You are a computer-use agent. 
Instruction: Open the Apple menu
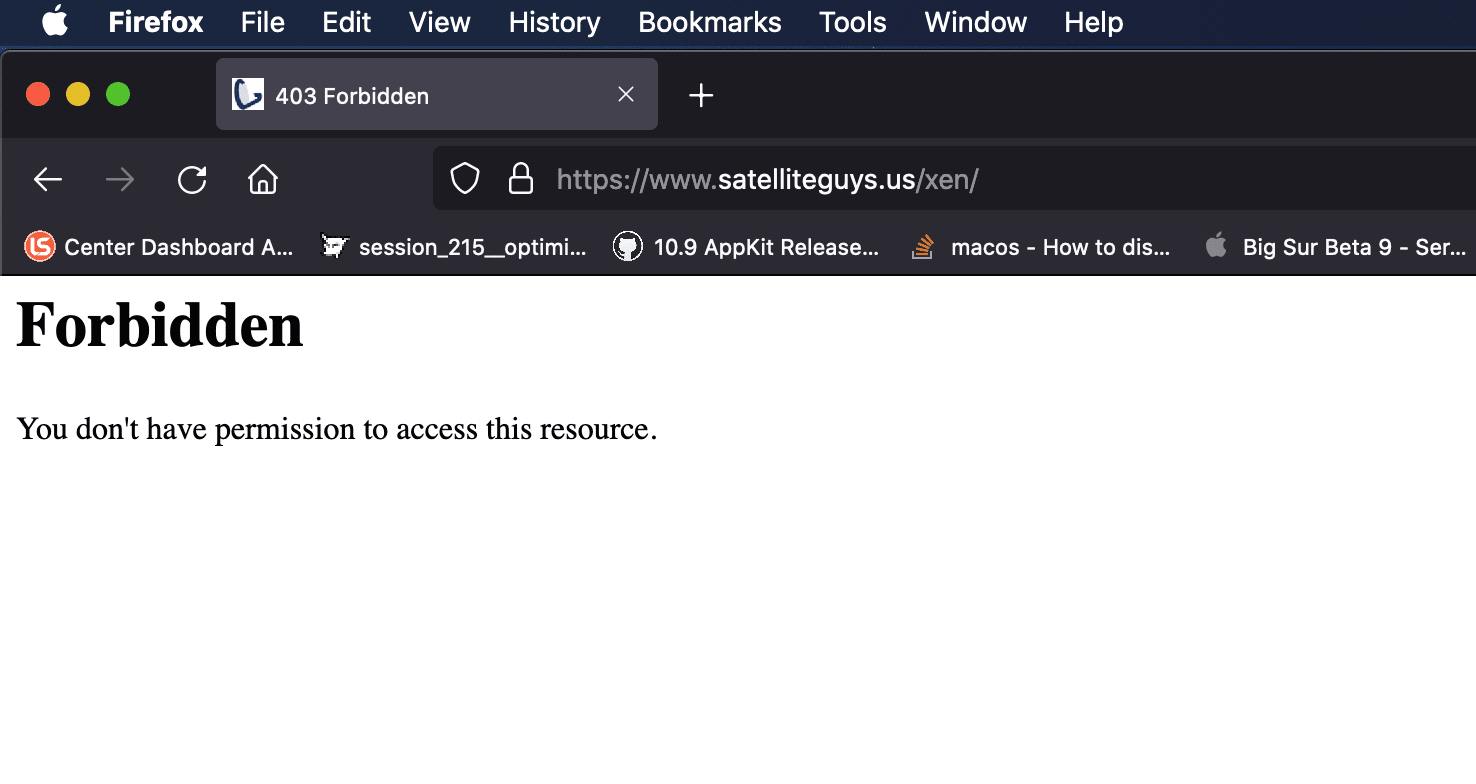pyautogui.click(x=55, y=22)
